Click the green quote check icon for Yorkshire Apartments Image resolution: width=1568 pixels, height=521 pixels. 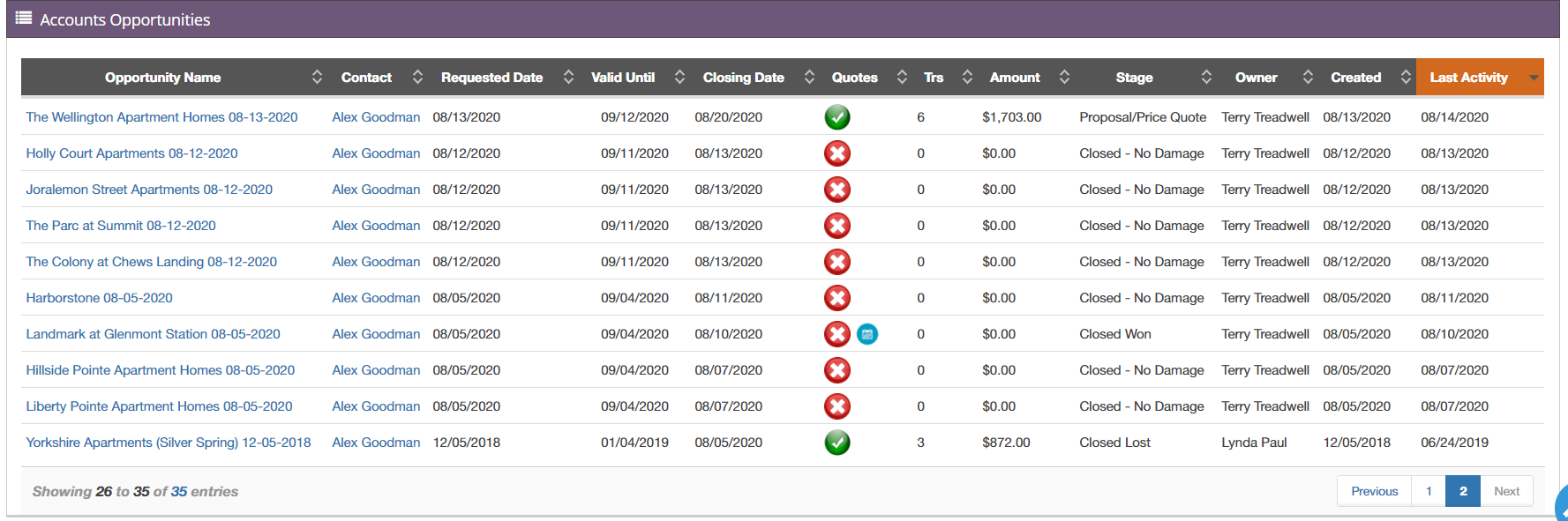coord(837,443)
